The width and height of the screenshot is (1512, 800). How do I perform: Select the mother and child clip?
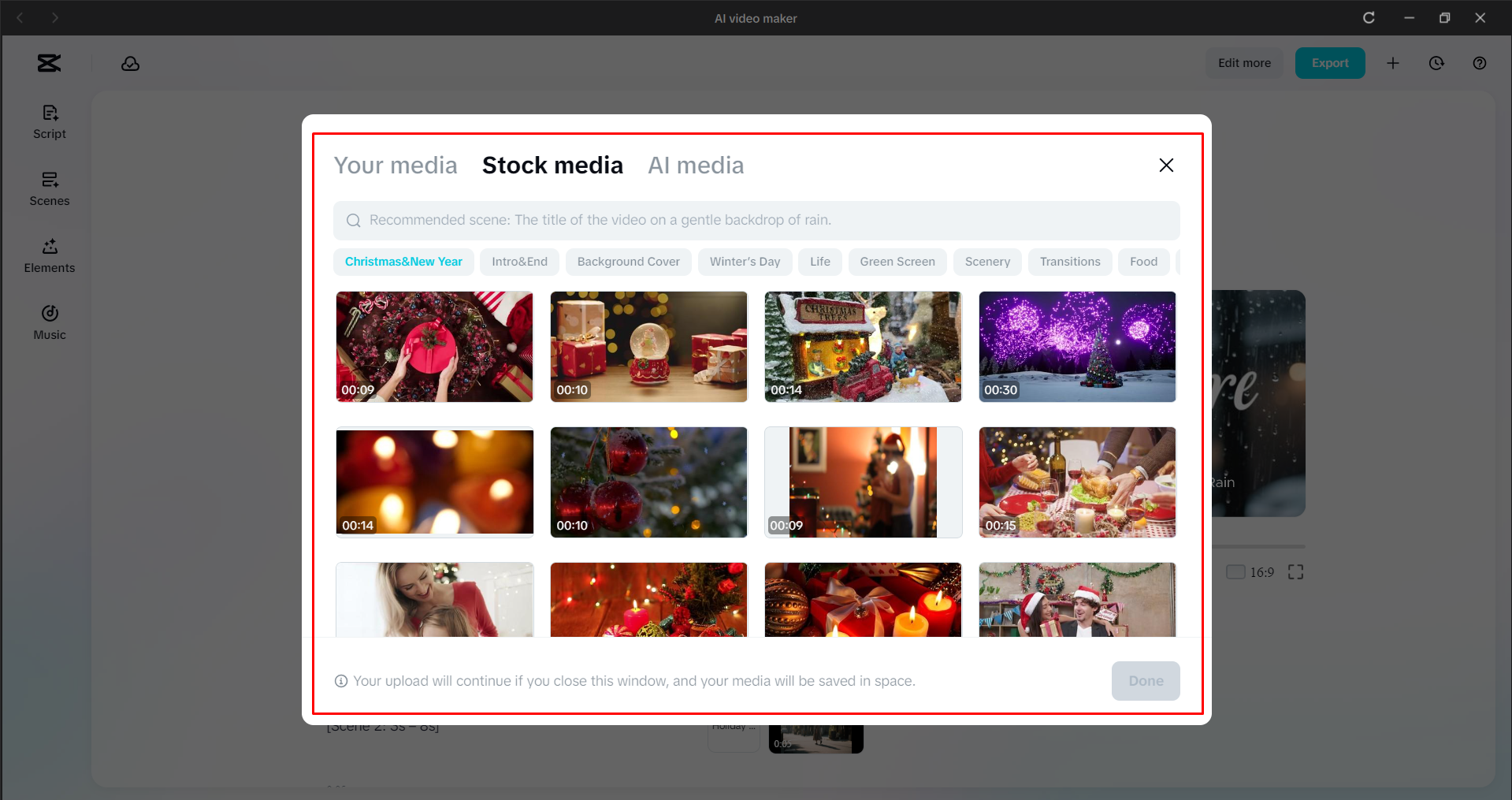click(x=435, y=600)
